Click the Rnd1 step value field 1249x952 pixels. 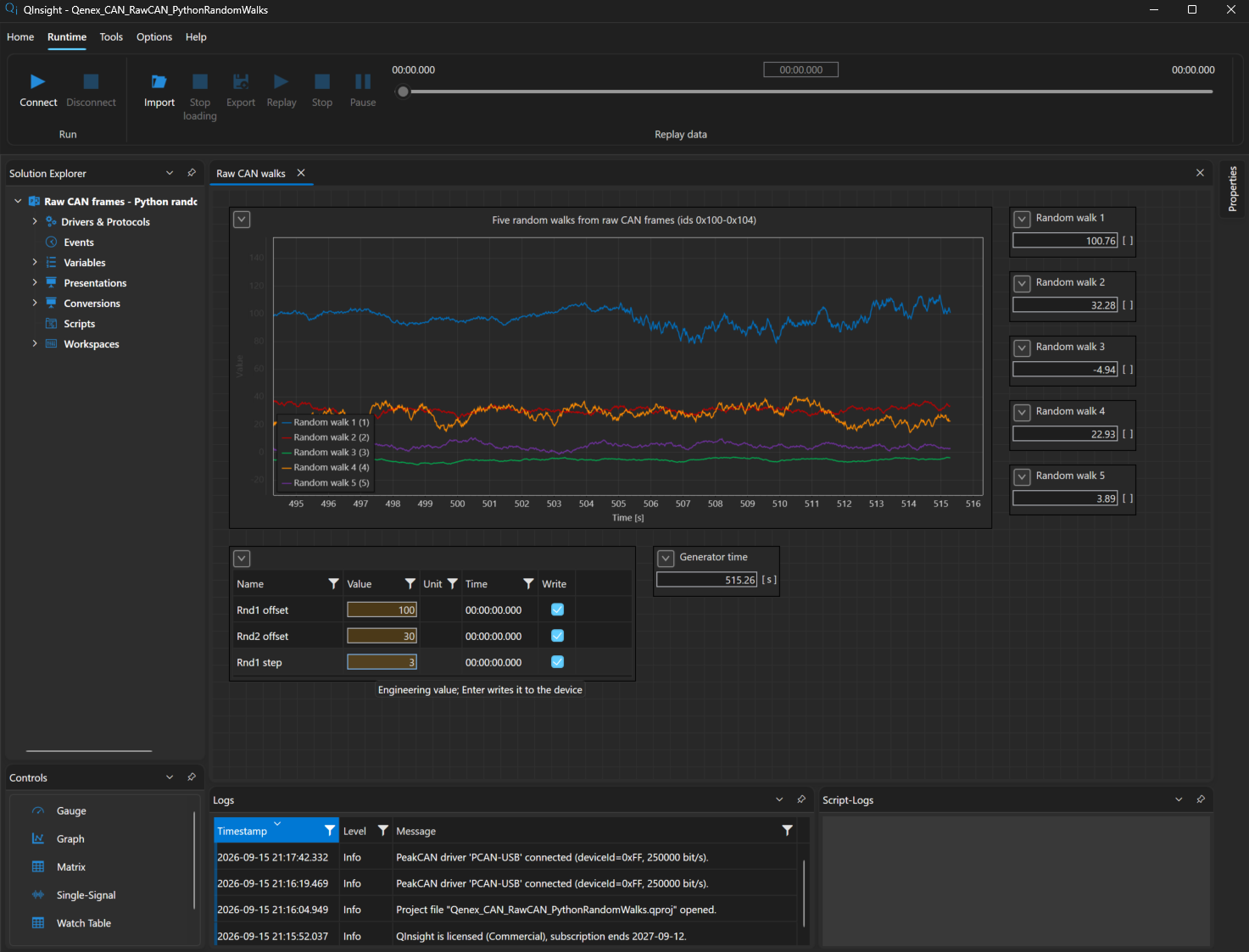click(x=382, y=662)
